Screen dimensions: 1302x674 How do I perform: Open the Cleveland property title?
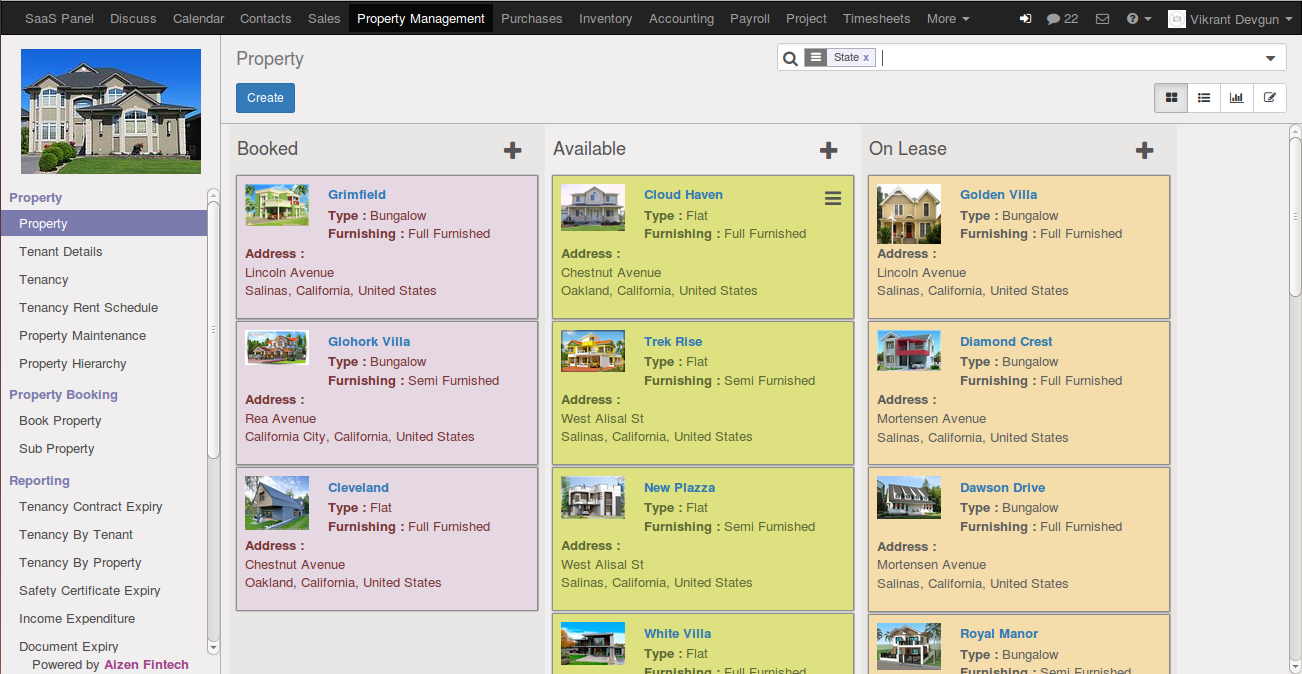point(358,488)
